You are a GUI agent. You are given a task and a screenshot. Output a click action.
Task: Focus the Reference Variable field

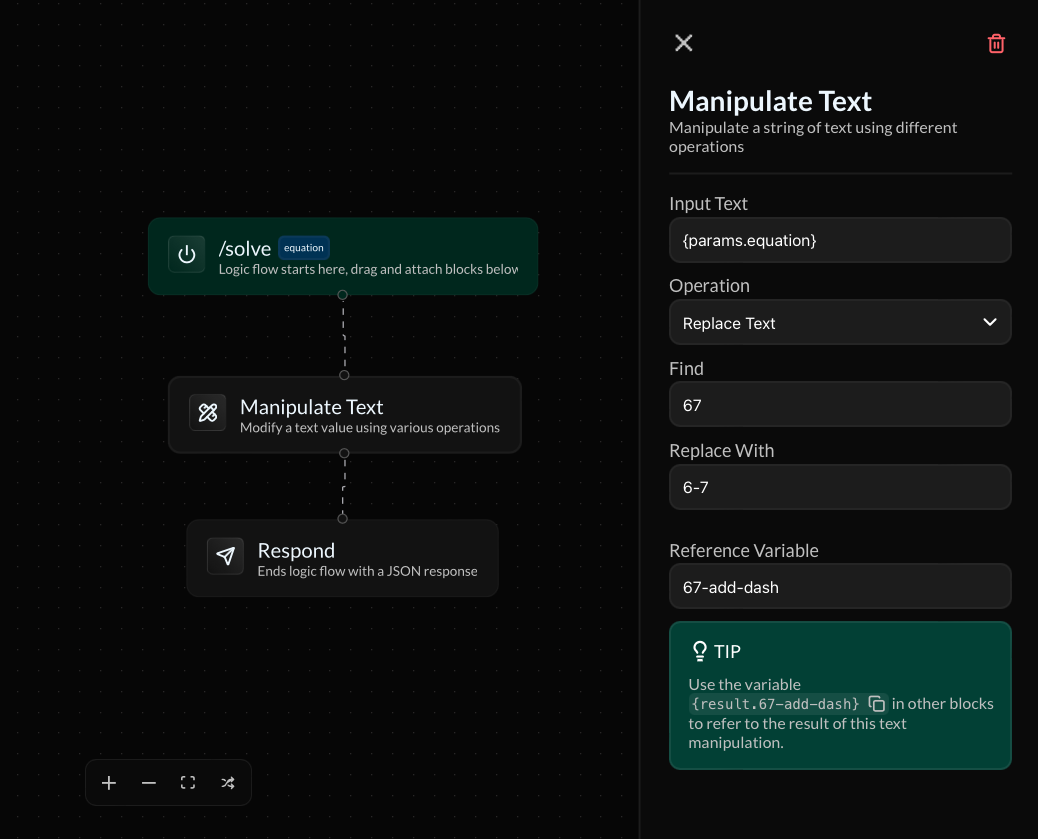click(840, 587)
